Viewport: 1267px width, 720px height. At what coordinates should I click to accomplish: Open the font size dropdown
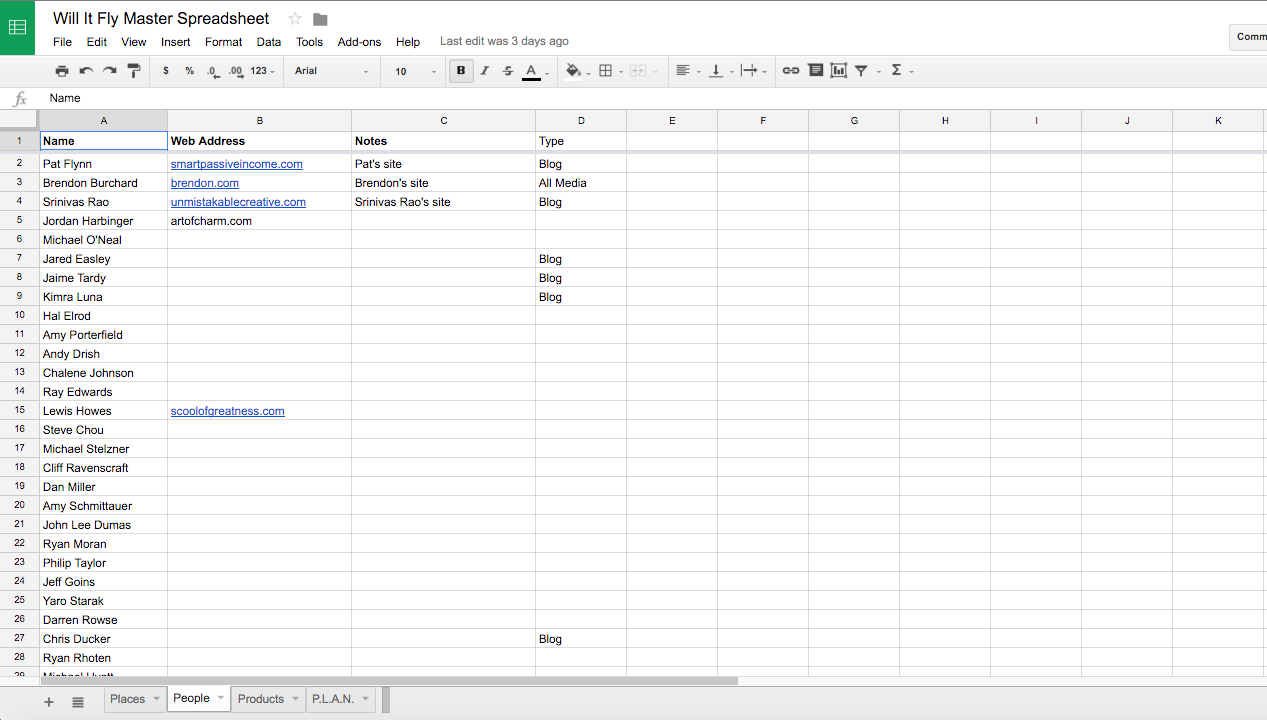point(415,71)
